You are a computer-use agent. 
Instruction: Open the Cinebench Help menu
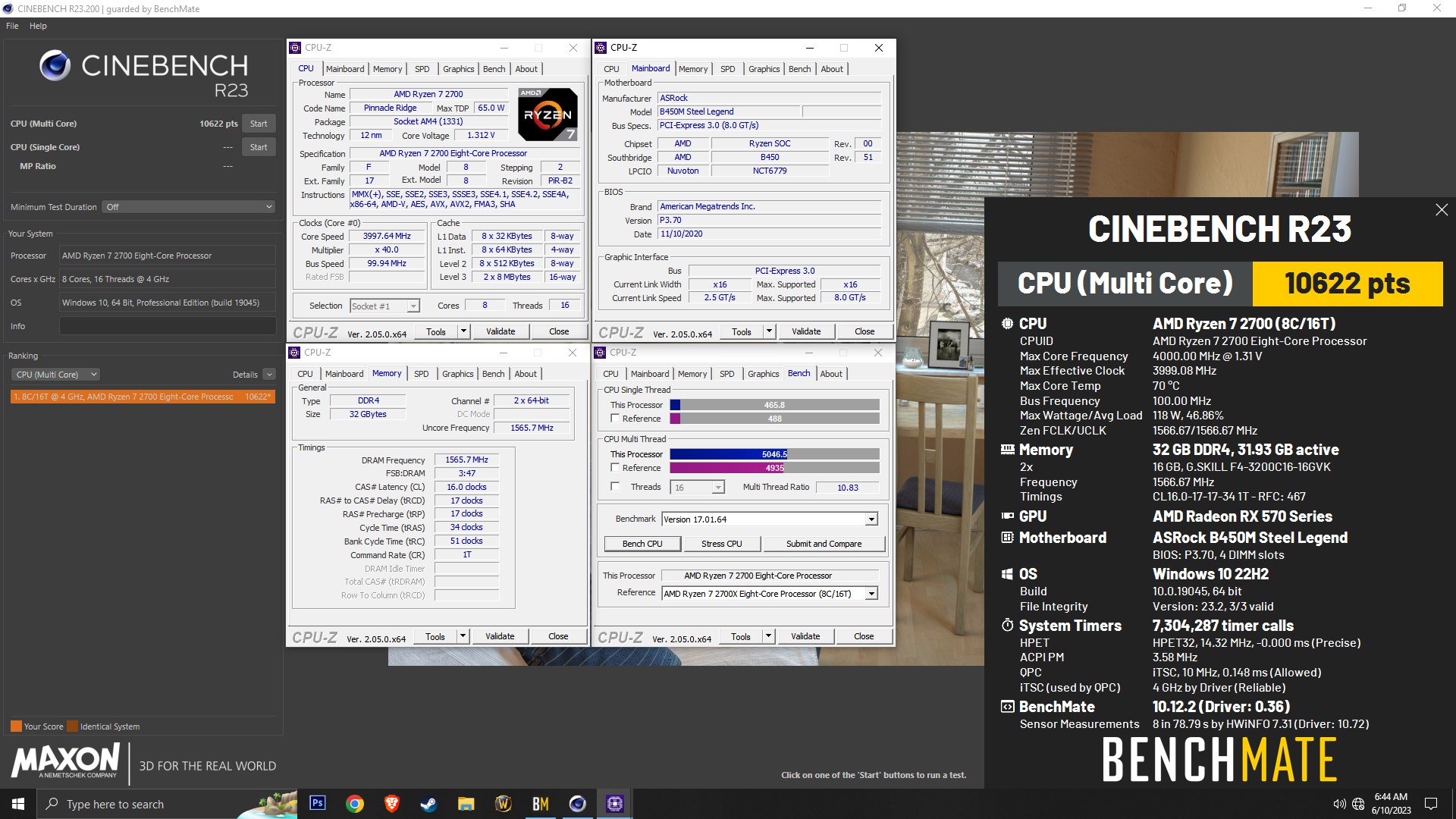[x=38, y=26]
